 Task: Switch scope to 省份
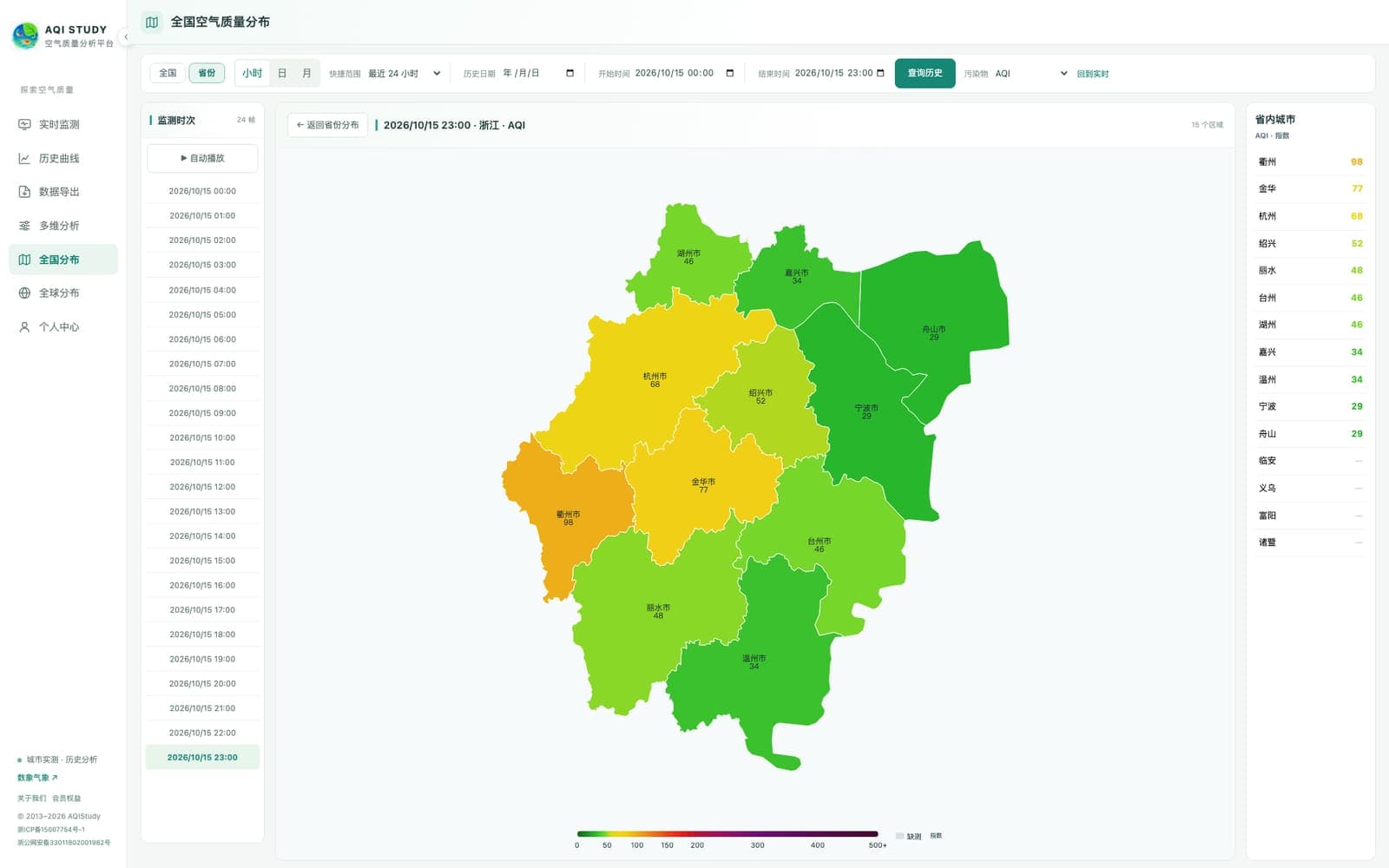[207, 73]
